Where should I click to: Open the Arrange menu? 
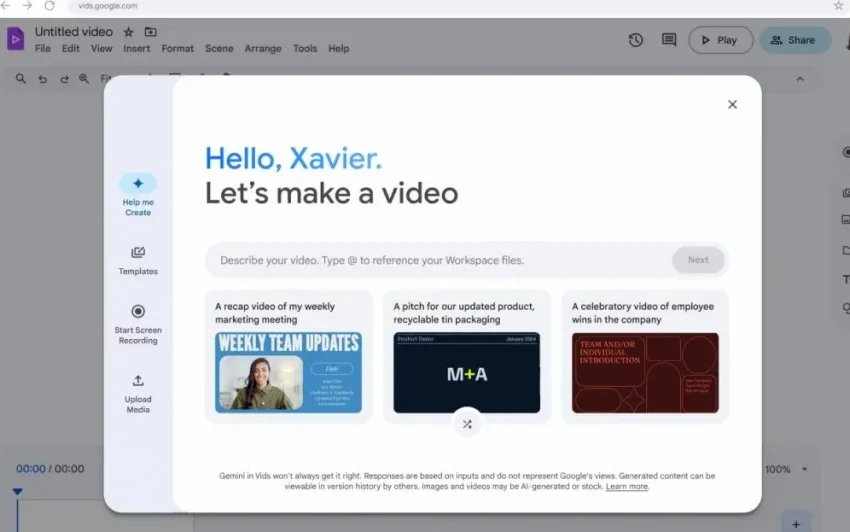pyautogui.click(x=263, y=48)
